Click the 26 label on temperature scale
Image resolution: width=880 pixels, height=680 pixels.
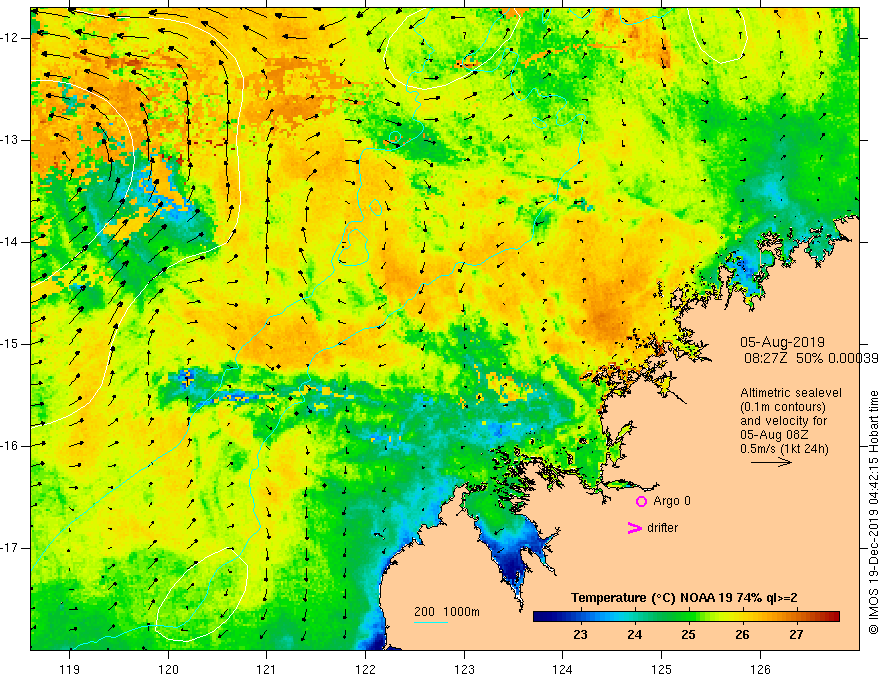click(742, 635)
